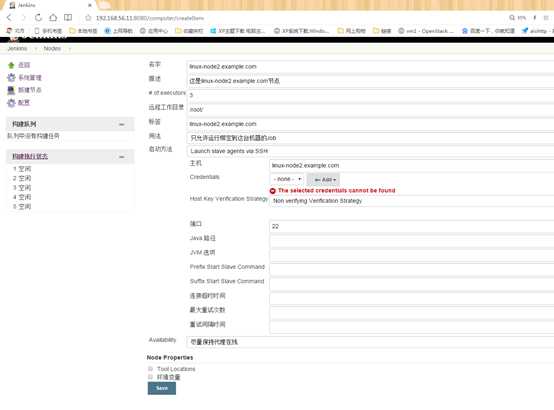
Task: Select the Jenkins browser tab
Action: (x=49, y=5)
